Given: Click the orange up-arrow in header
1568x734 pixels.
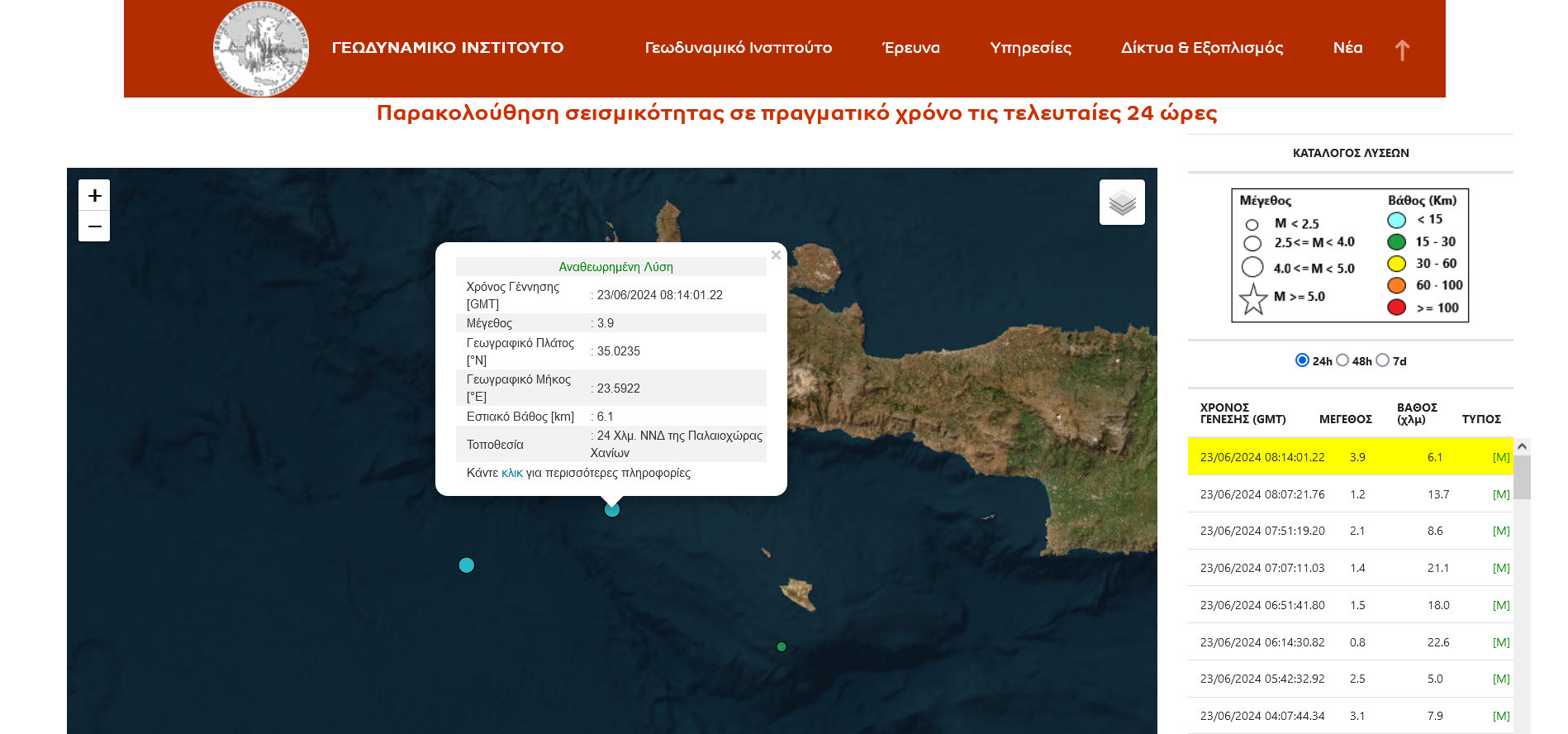Looking at the screenshot, I should 1402,50.
